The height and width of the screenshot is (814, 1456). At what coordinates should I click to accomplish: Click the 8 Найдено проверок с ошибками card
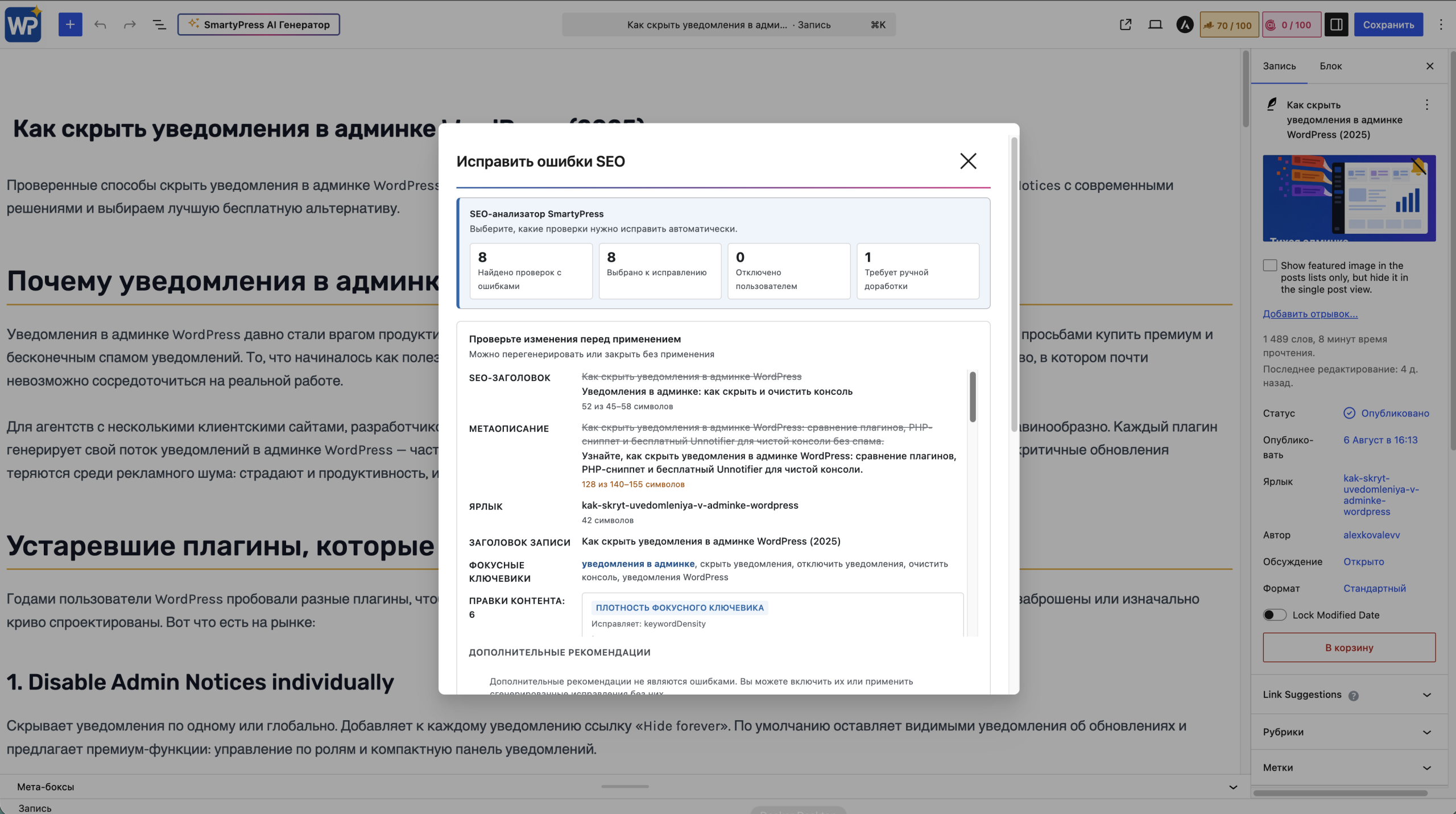pyautogui.click(x=531, y=271)
